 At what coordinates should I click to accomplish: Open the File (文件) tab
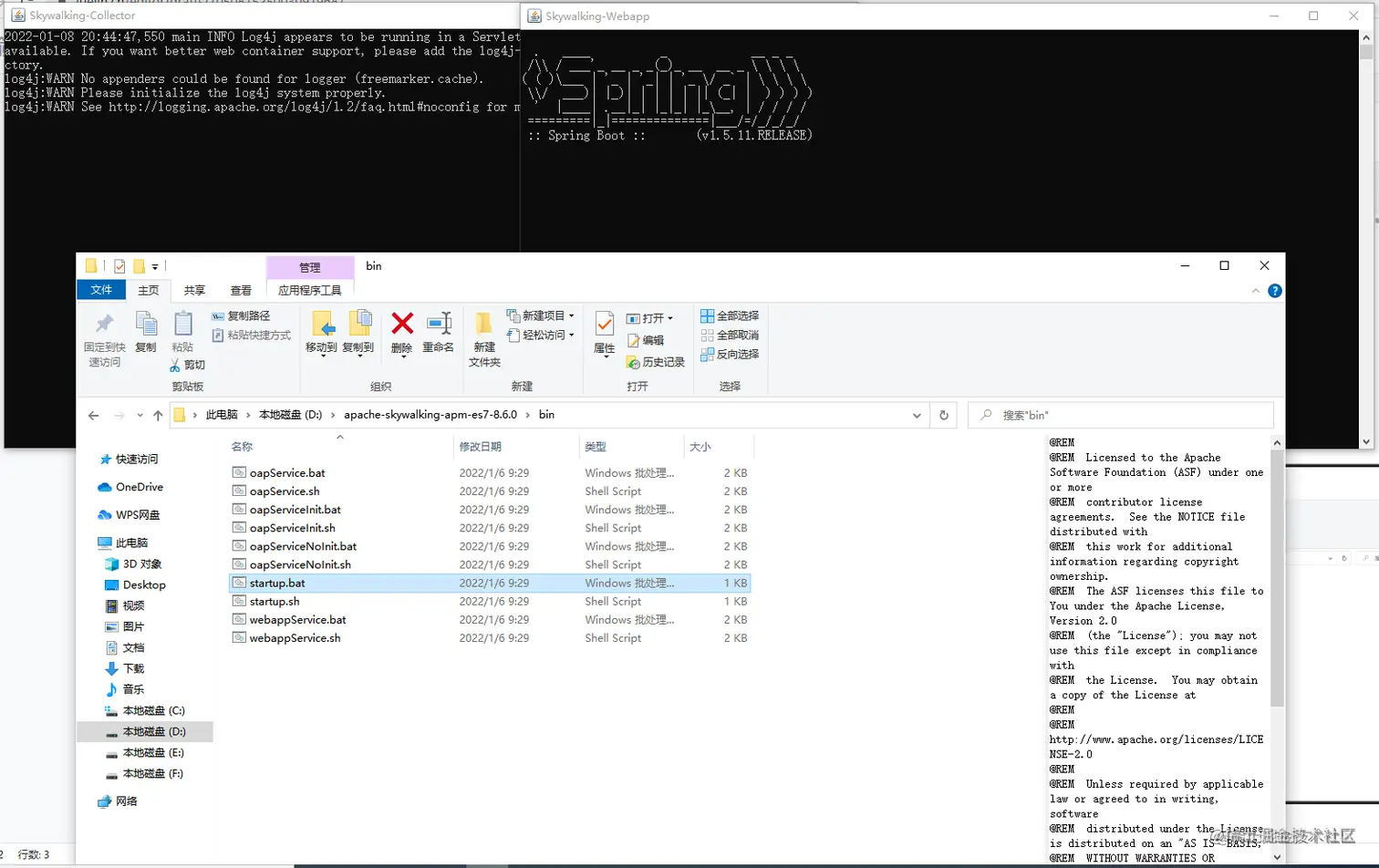[x=101, y=290]
